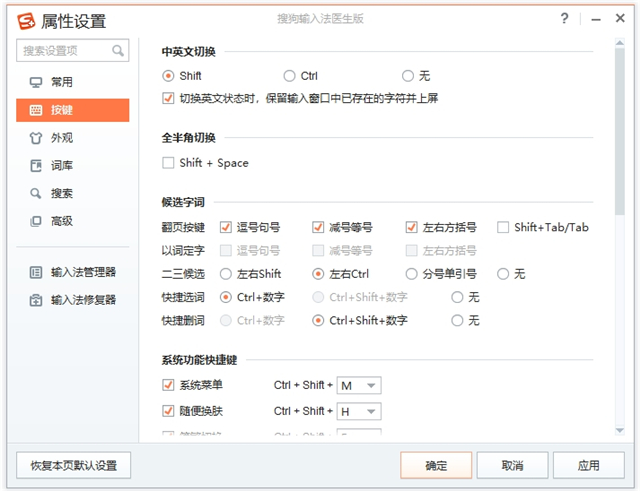Screen dimensions: 640x491
Task: Uncheck the 系统菜单 hotkey checkbox
Action: pos(168,385)
